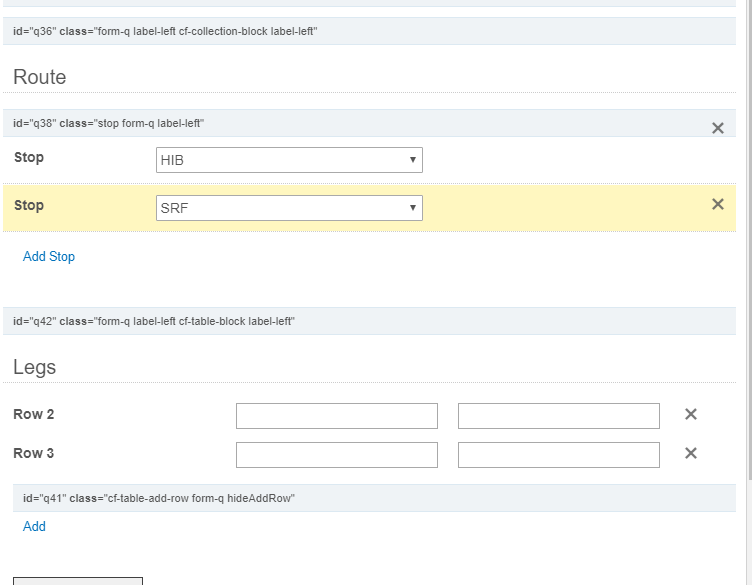Expand the SRF stop dropdown
This screenshot has height=585, width=752.
(x=289, y=208)
